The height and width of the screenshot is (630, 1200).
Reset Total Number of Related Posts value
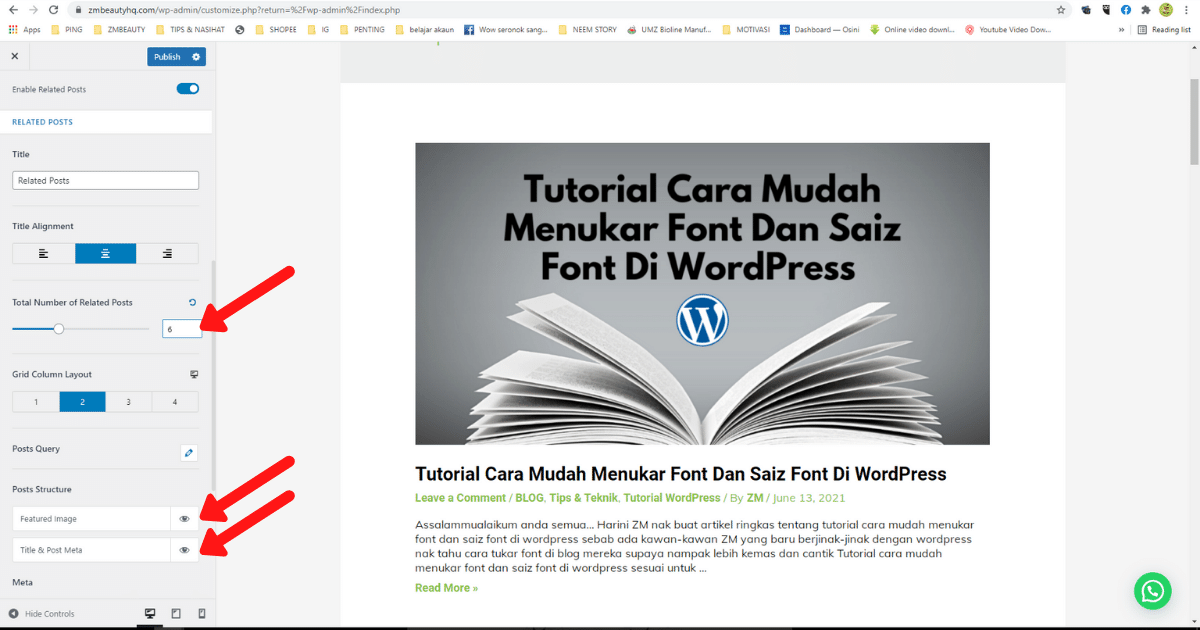pos(193,302)
